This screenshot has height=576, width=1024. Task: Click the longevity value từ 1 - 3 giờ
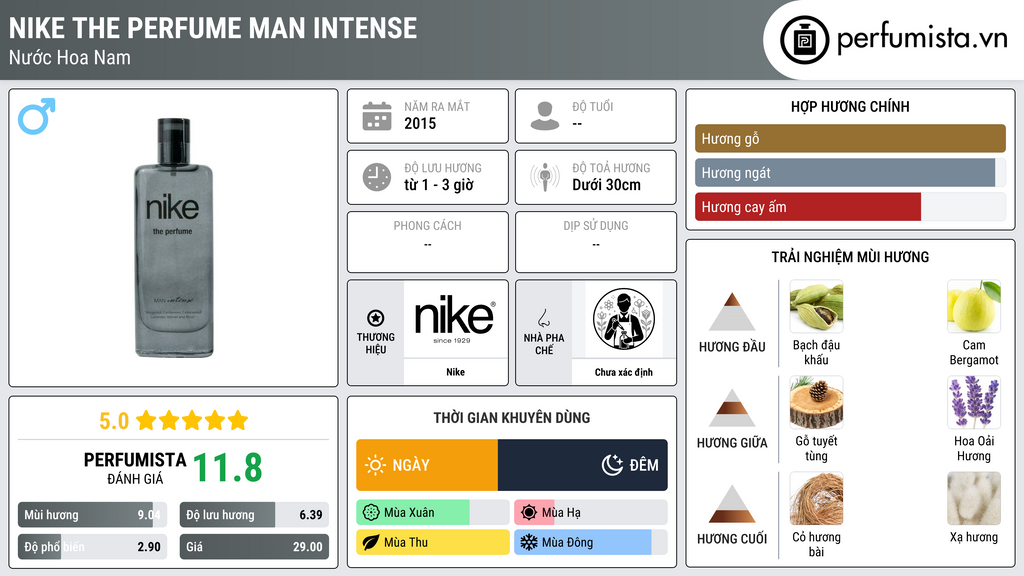439,185
